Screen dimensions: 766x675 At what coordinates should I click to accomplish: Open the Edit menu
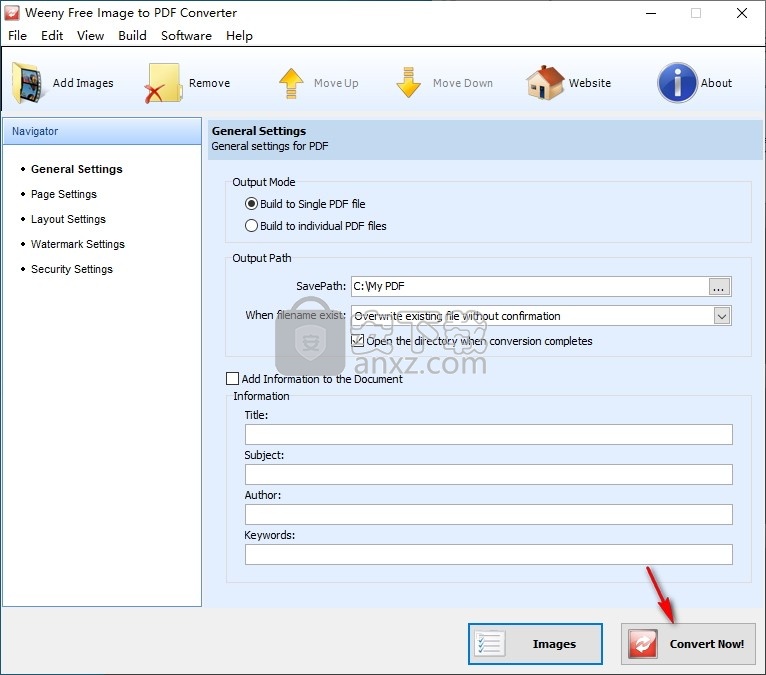pyautogui.click(x=52, y=36)
